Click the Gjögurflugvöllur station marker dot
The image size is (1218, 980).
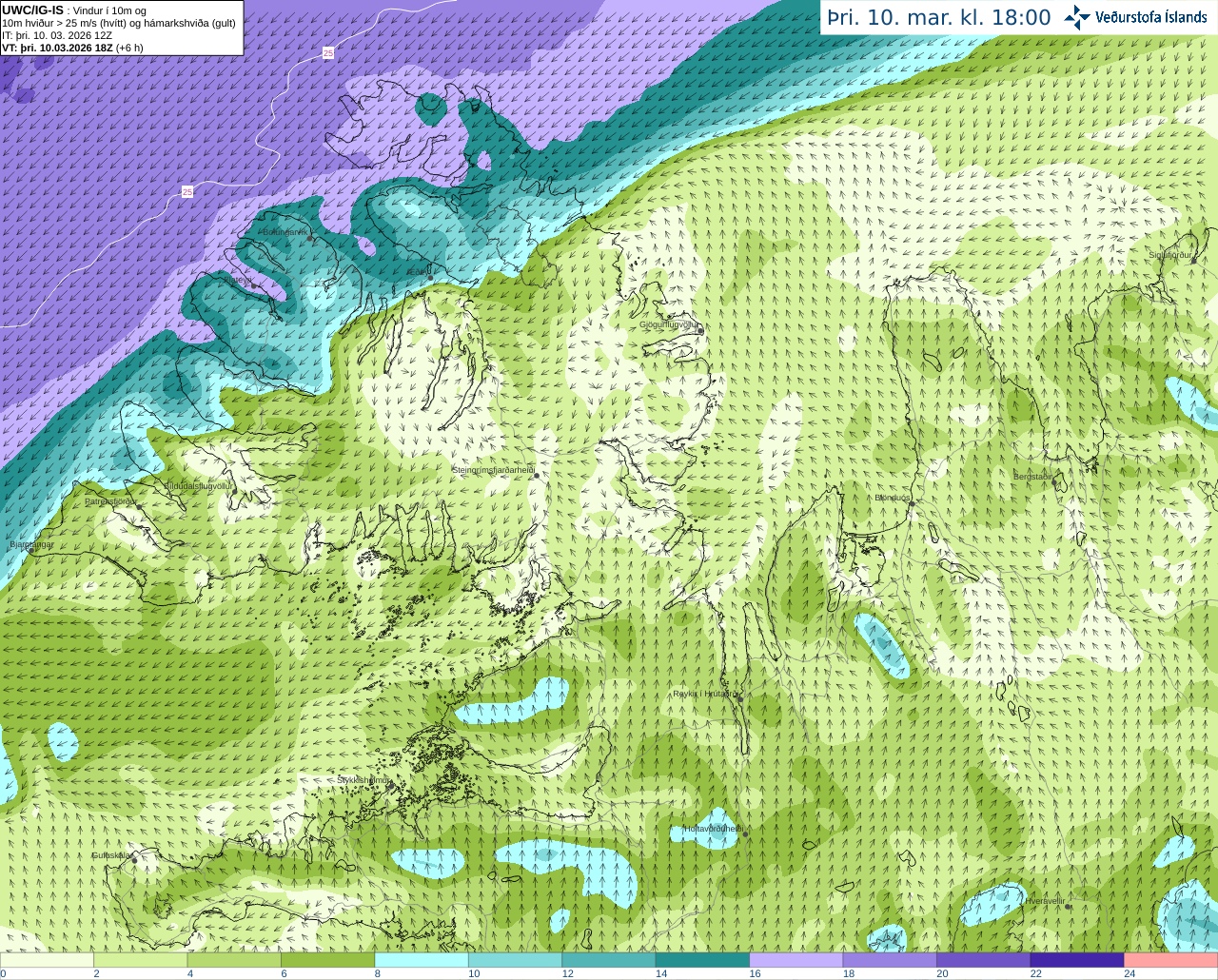click(x=699, y=331)
